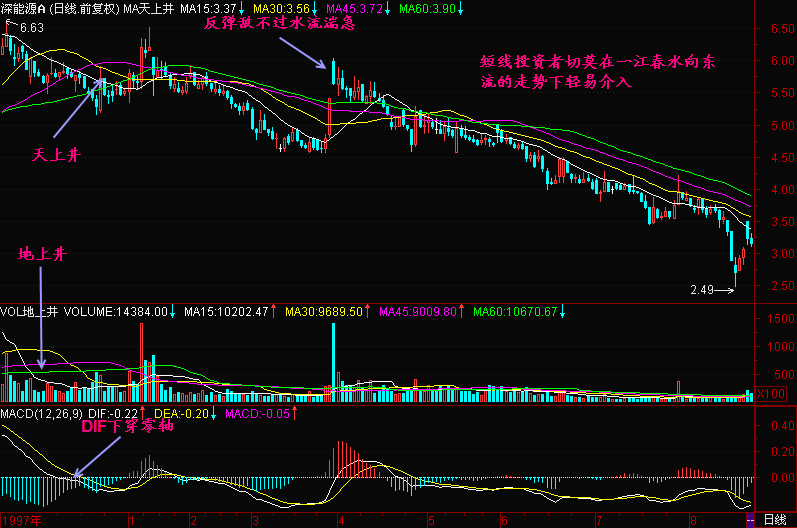The image size is (797, 528).
Task: Click the 日线 period button
Action: tap(775, 520)
